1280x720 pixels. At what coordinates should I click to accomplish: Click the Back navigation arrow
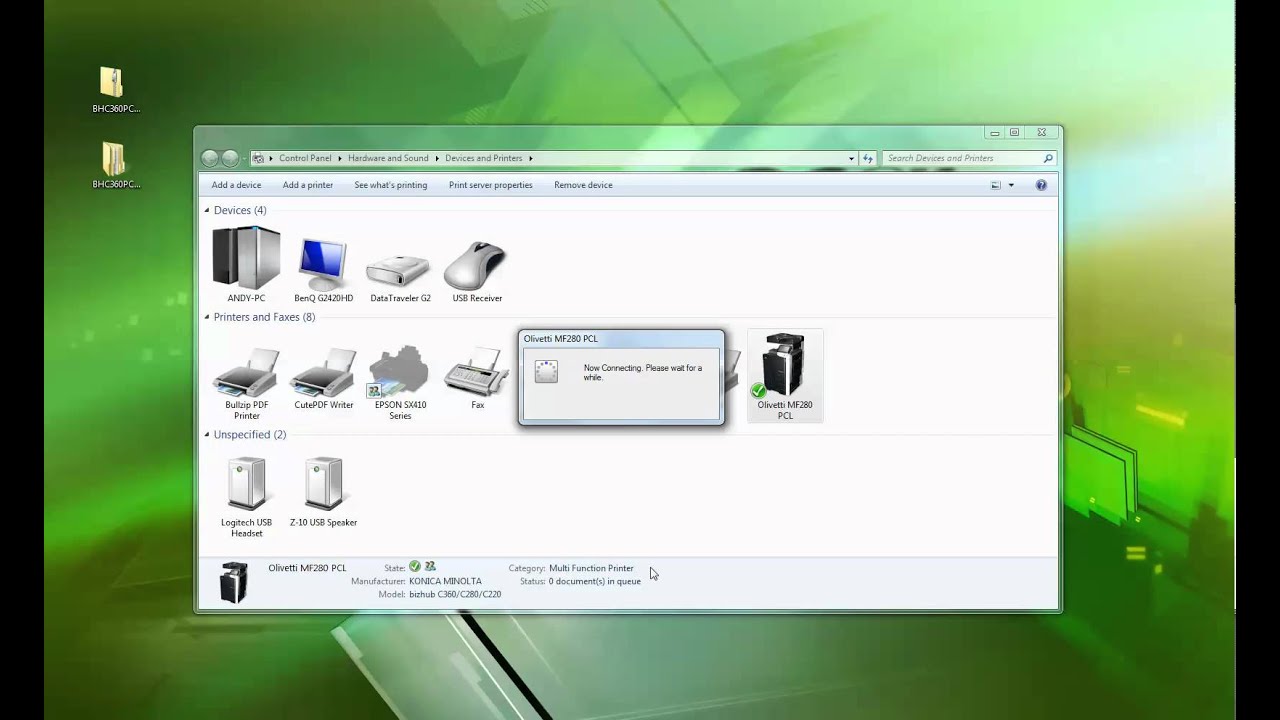[x=210, y=158]
